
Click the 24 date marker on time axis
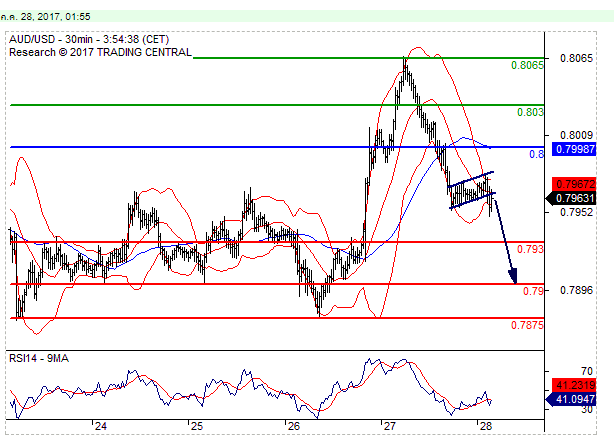101,426
